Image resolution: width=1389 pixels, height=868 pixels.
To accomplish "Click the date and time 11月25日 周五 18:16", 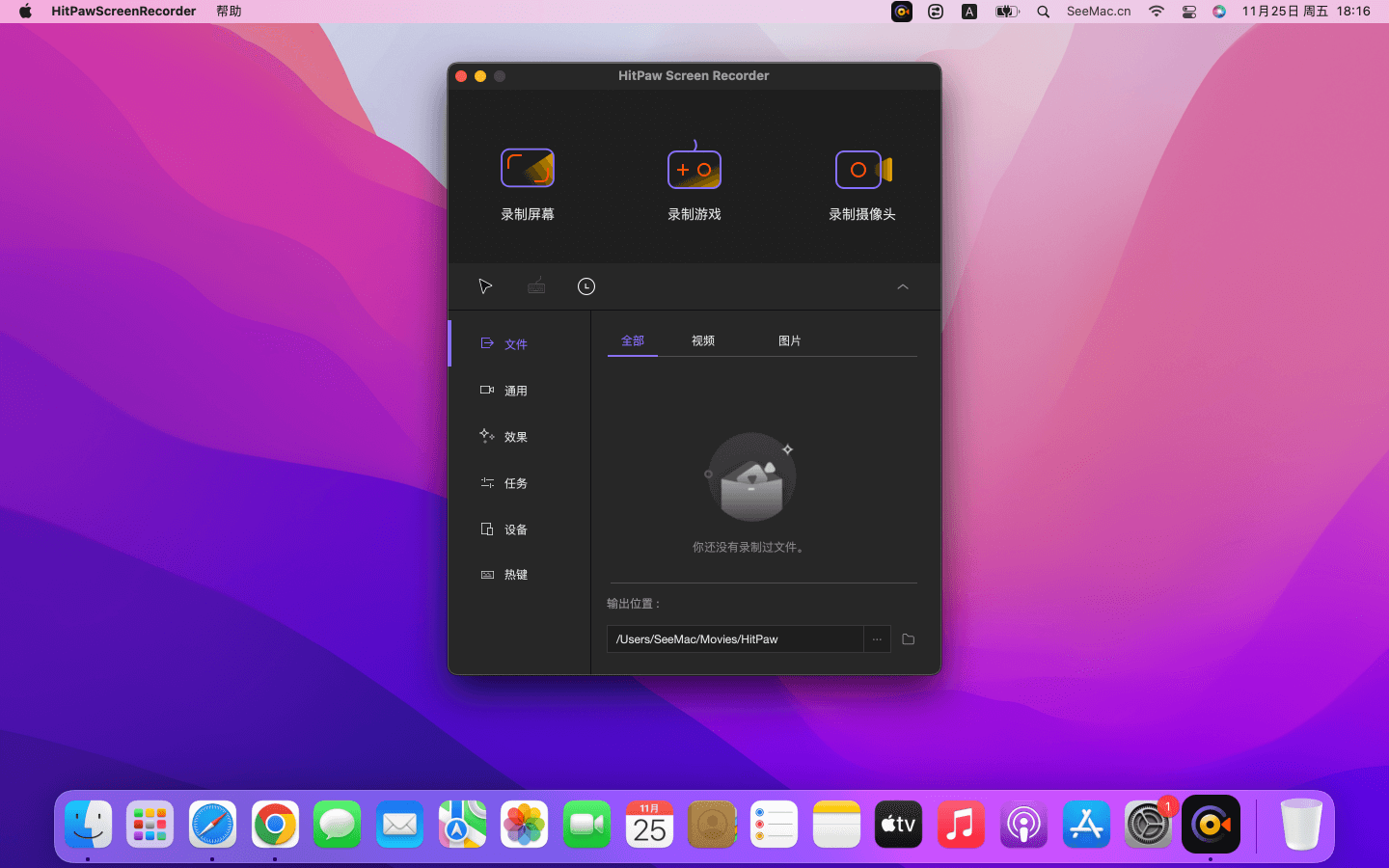I will tap(1306, 12).
